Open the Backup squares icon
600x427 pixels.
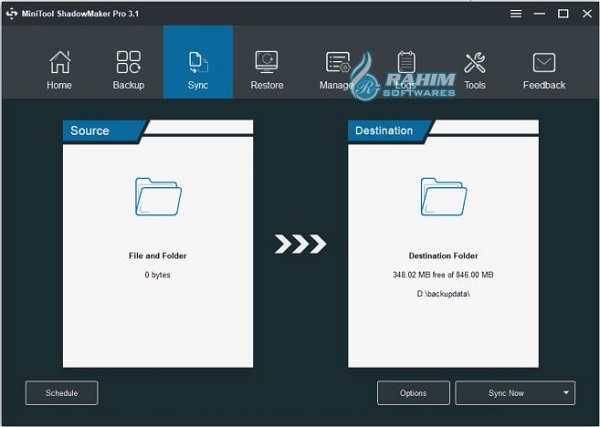[129, 62]
